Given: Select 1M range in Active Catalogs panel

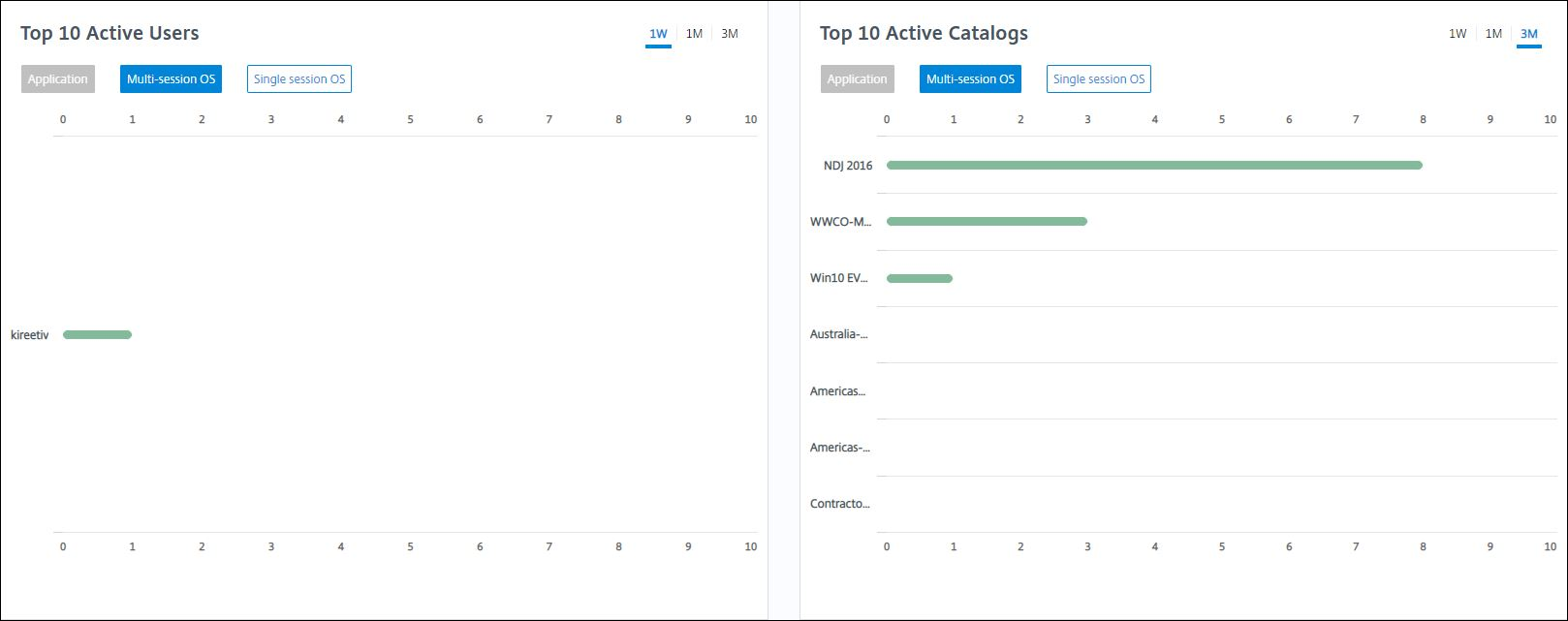Looking at the screenshot, I should pyautogui.click(x=1493, y=34).
